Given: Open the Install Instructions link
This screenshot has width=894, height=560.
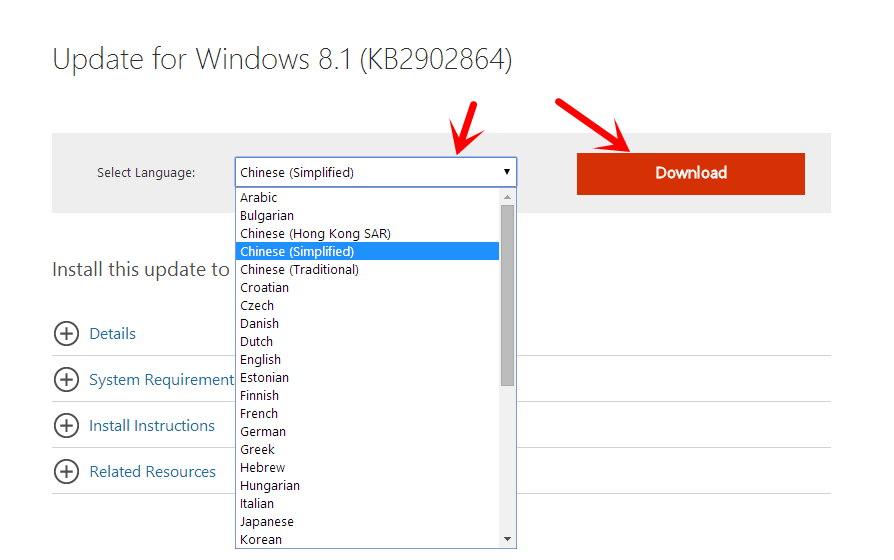Looking at the screenshot, I should click(x=152, y=425).
